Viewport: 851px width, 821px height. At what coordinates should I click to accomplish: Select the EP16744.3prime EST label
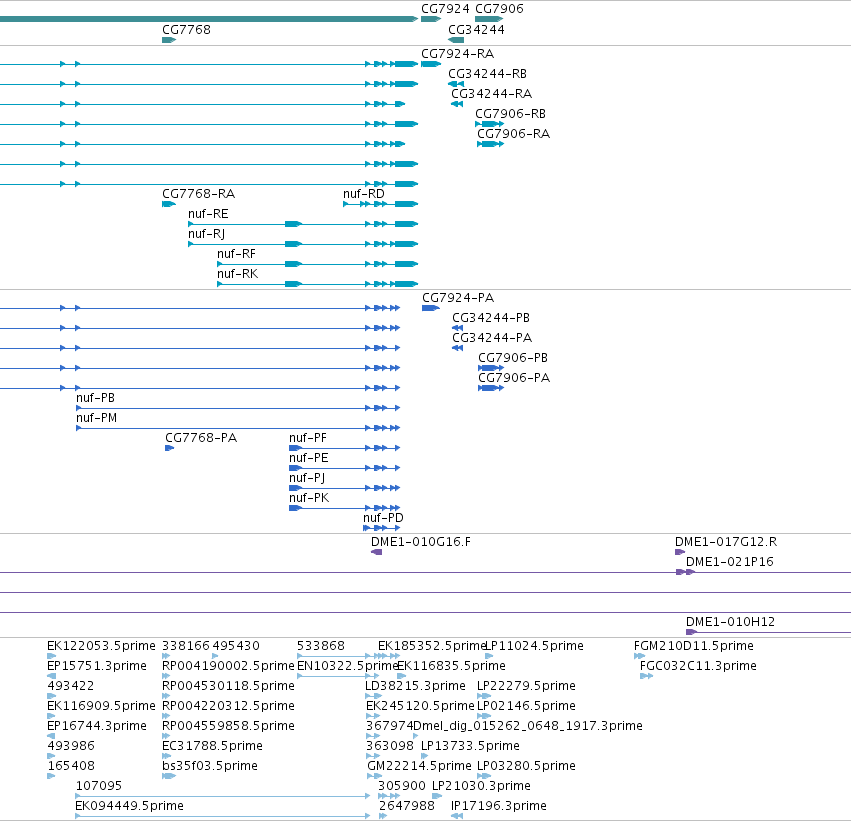(97, 727)
